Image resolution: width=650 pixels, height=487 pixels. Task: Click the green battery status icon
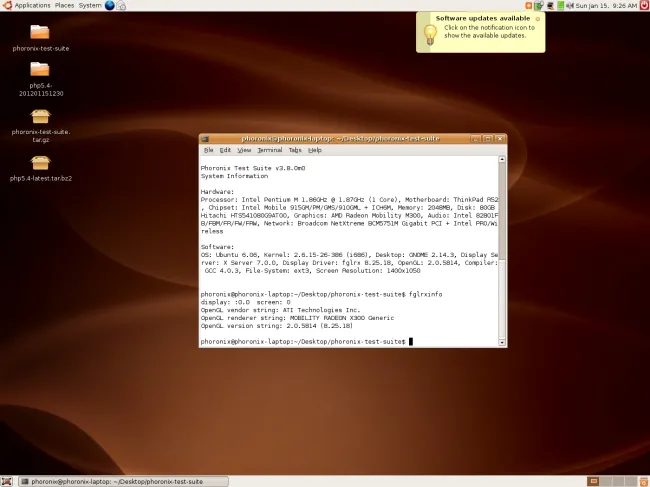coord(560,5)
